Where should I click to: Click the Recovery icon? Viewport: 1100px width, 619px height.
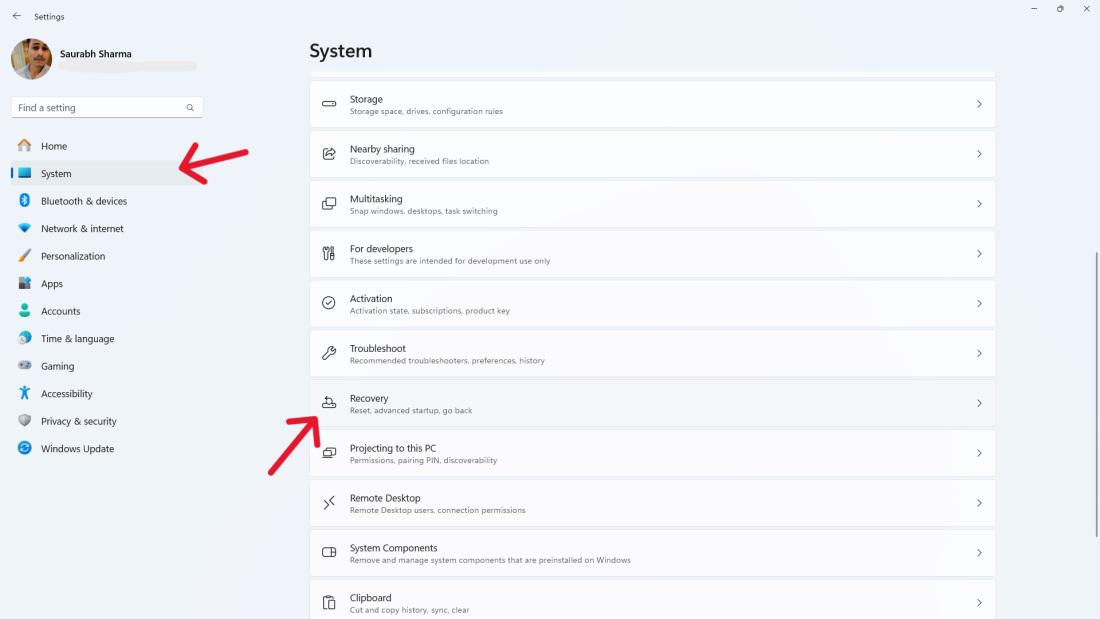(329, 403)
